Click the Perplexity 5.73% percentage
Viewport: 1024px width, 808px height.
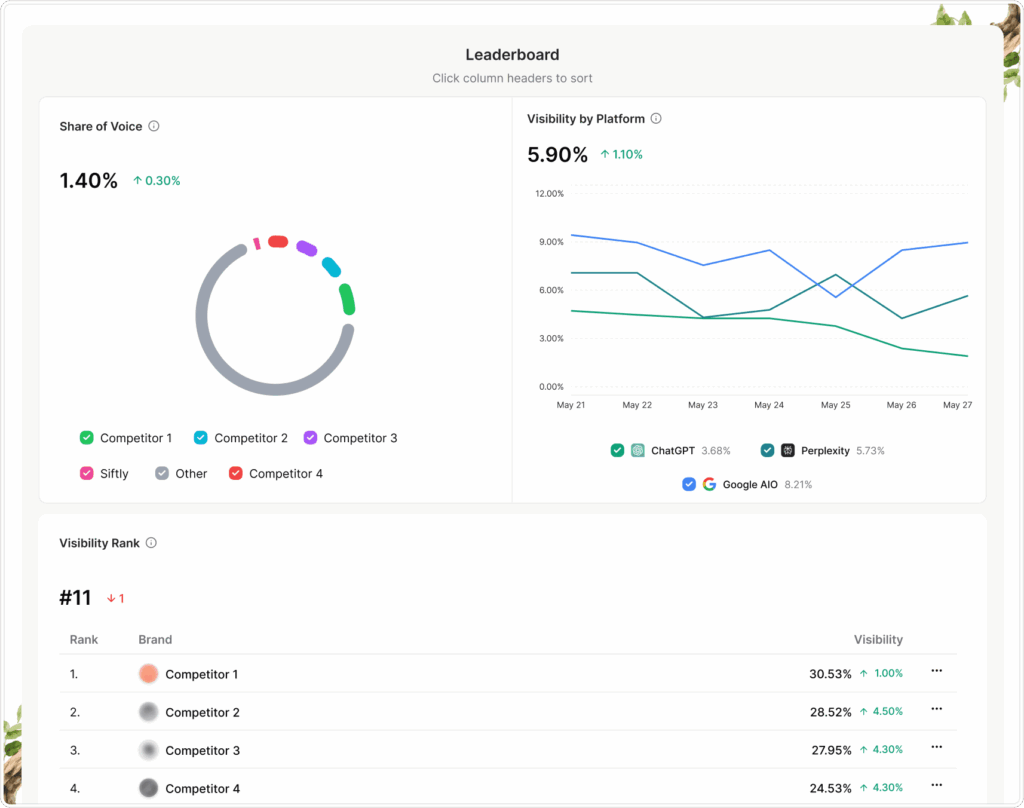[870, 451]
